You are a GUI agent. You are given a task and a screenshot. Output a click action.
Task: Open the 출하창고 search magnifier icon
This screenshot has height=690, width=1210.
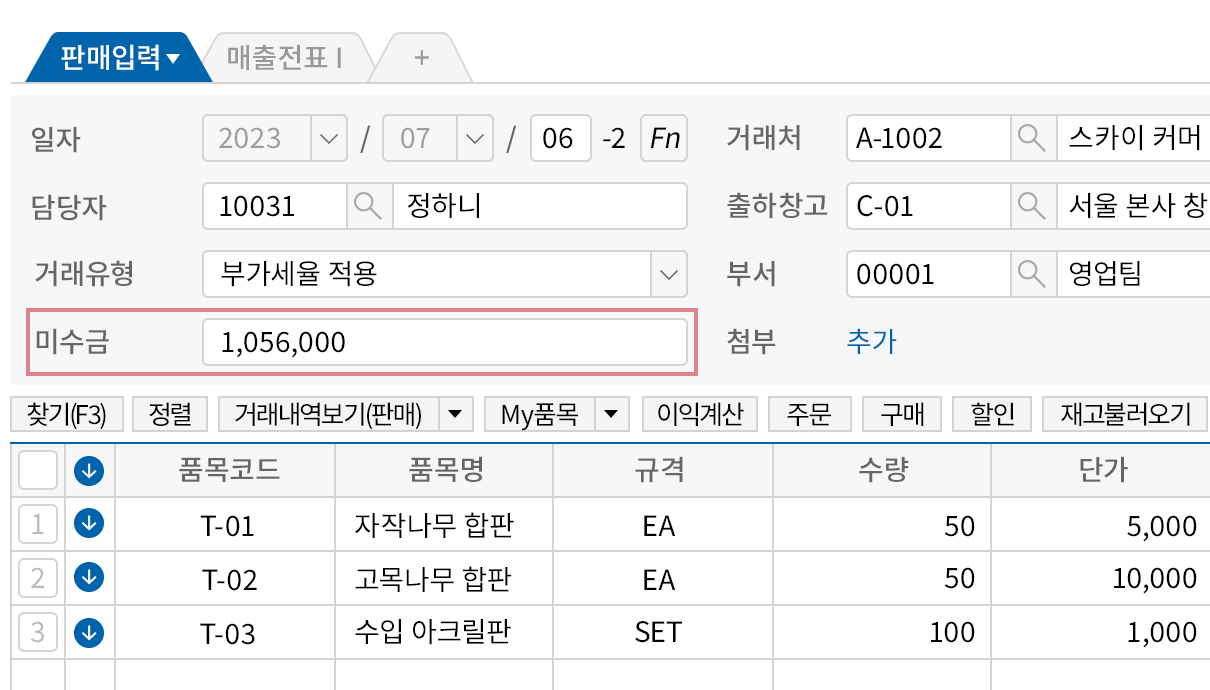[x=1032, y=206]
